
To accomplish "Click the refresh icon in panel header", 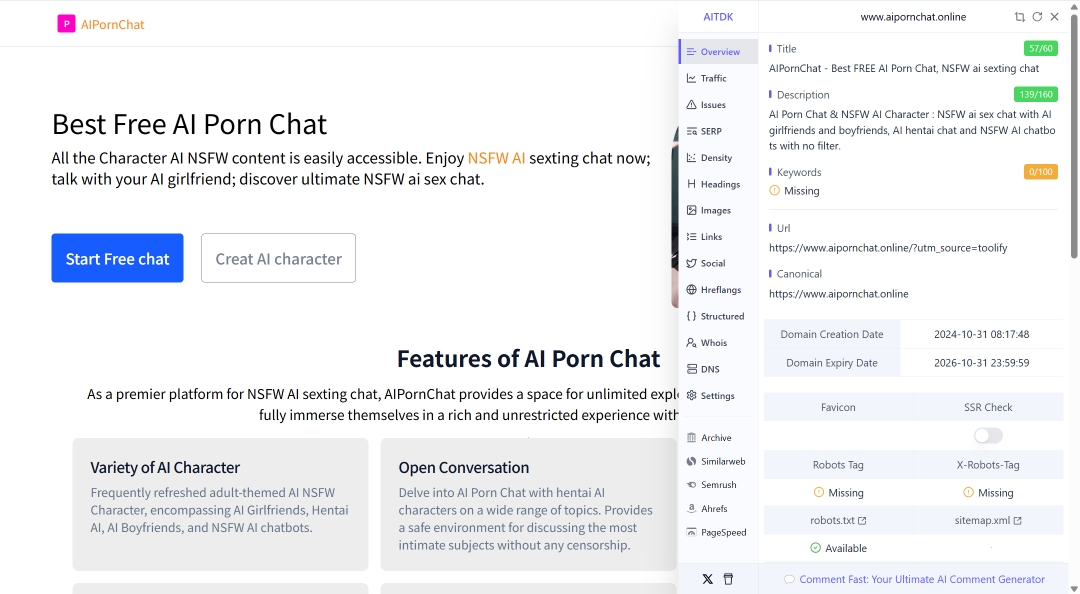I will (x=1037, y=17).
